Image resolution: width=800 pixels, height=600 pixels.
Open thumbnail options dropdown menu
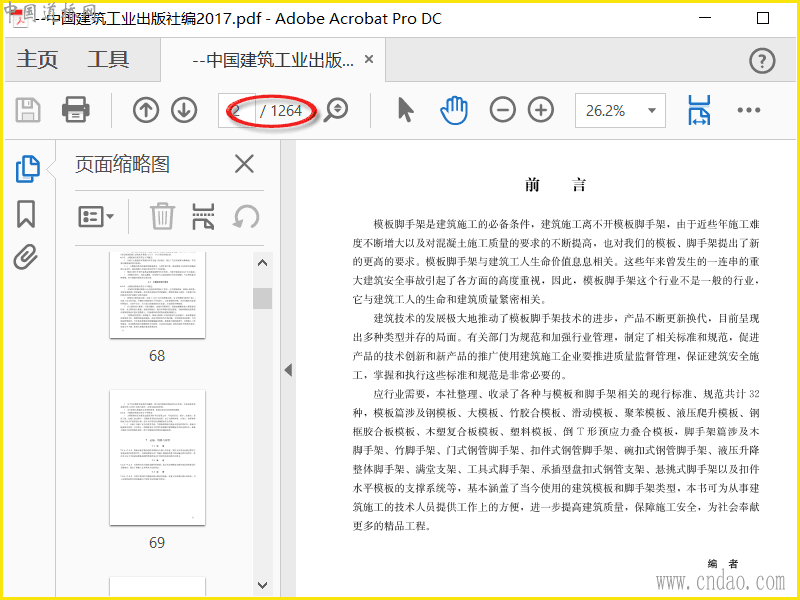tap(96, 217)
